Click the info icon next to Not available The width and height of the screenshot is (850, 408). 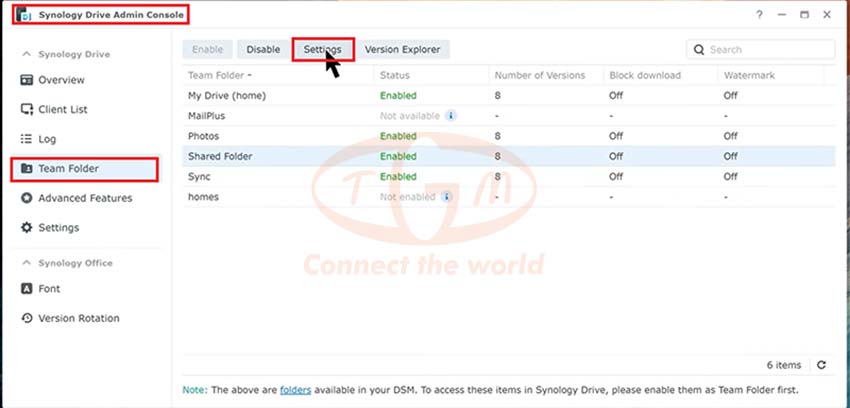pyautogui.click(x=451, y=115)
